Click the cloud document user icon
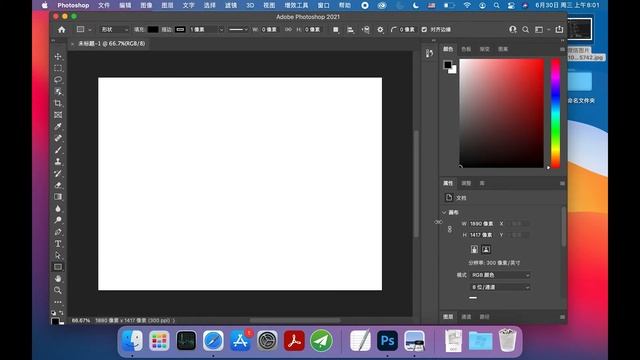 click(x=513, y=29)
